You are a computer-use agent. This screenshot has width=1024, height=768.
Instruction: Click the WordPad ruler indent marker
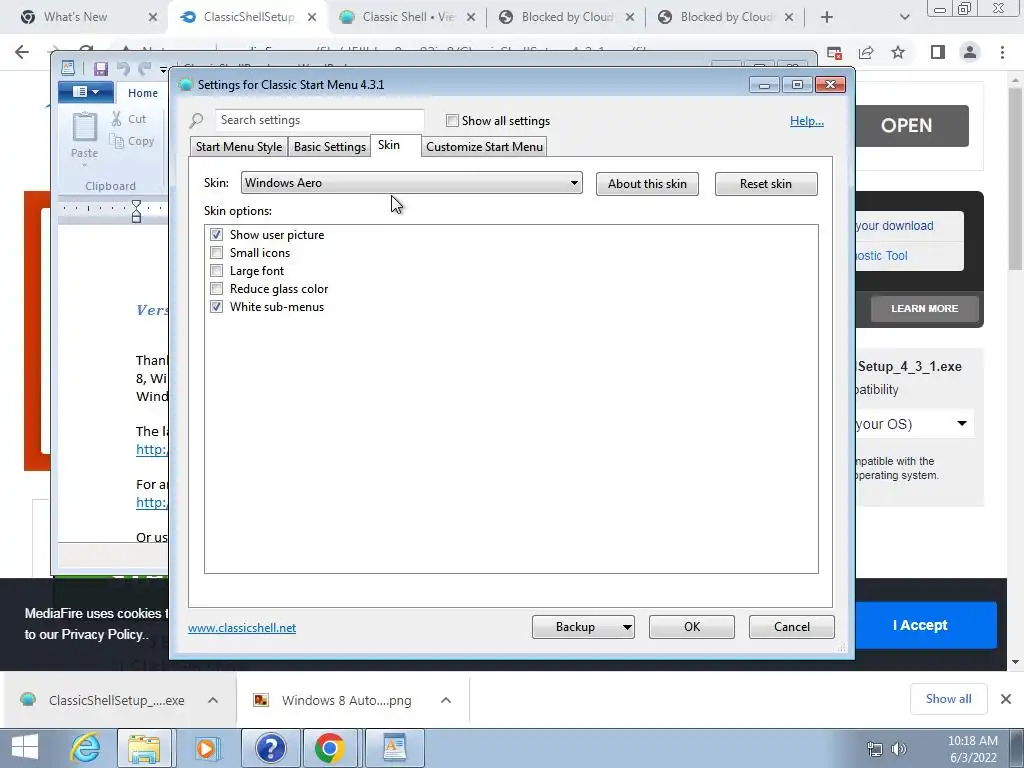(136, 211)
